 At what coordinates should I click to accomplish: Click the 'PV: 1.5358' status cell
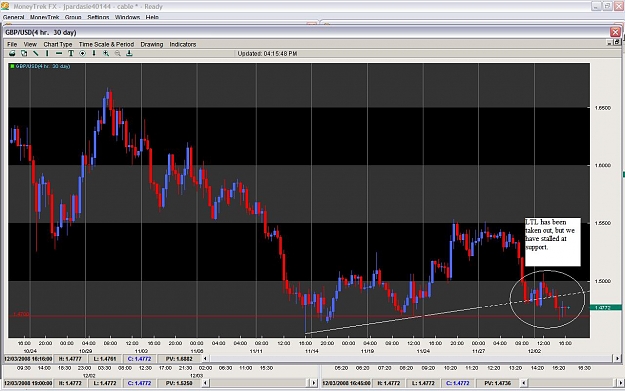pos(179,383)
